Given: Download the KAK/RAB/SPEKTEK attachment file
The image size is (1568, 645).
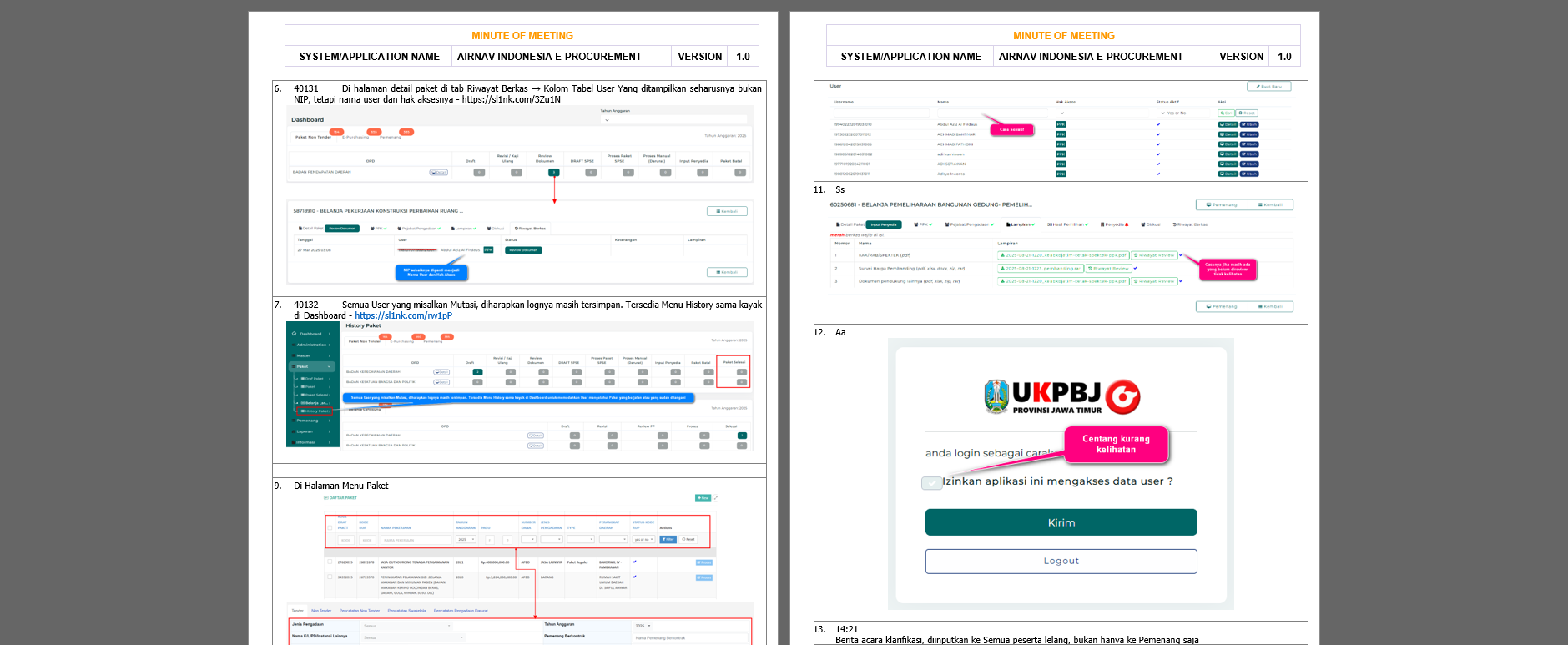Looking at the screenshot, I should click(x=1063, y=255).
